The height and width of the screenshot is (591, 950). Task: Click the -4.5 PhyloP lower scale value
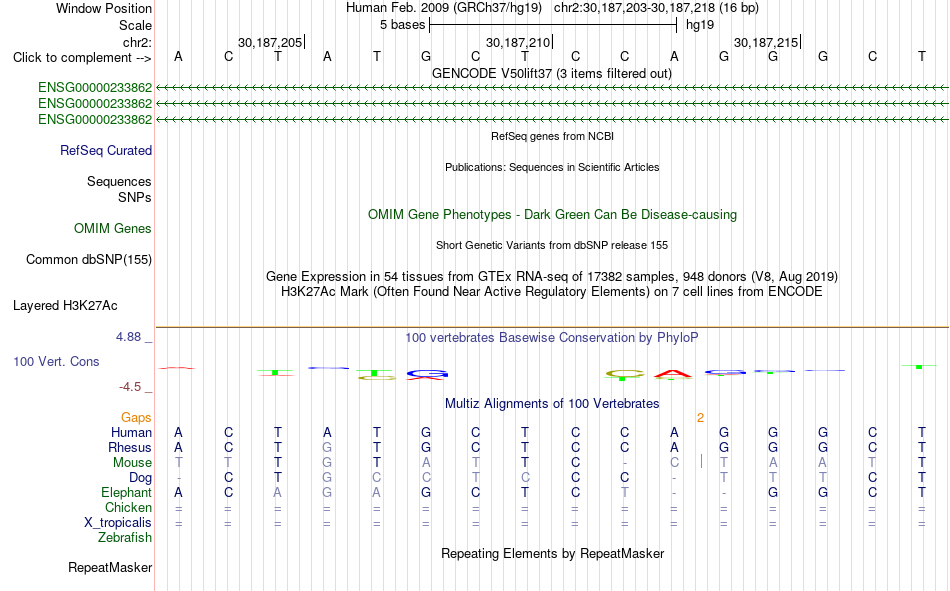pyautogui.click(x=130, y=387)
